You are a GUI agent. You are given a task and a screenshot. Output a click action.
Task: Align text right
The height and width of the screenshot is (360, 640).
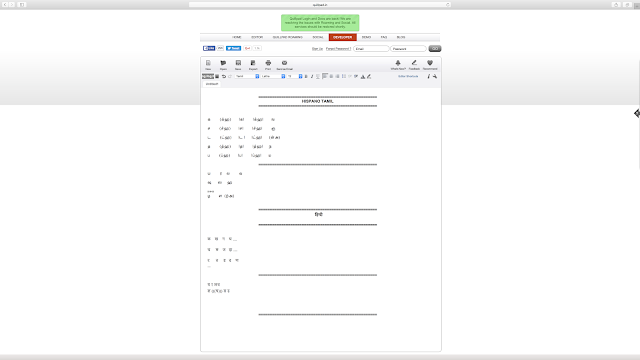(x=337, y=76)
